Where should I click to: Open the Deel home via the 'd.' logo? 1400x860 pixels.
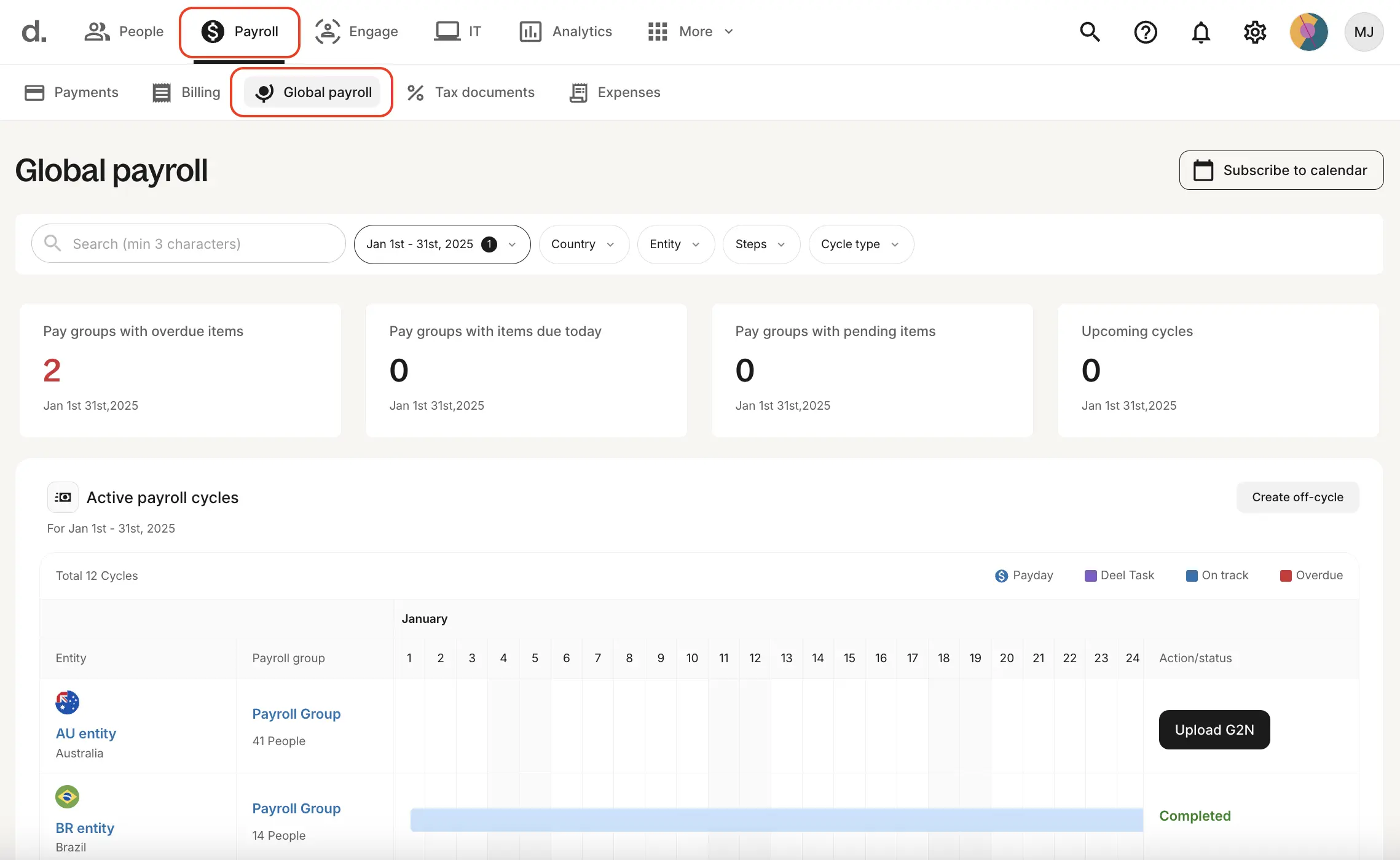(x=34, y=31)
